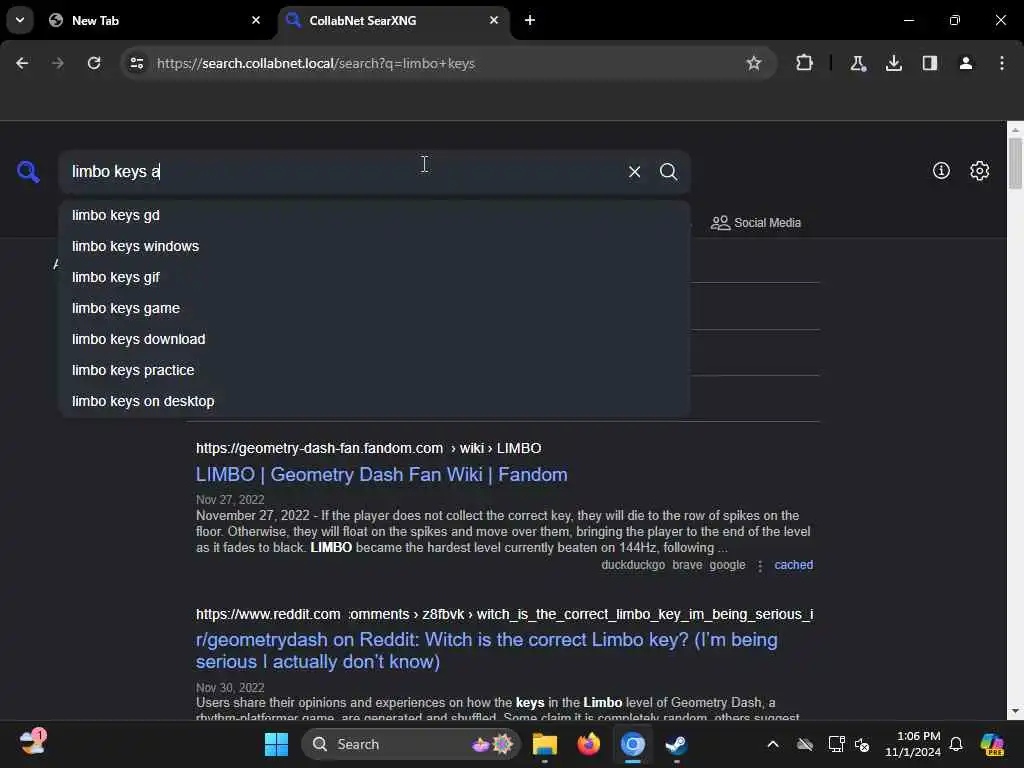Open the weather widget on taskbar

click(x=33, y=743)
